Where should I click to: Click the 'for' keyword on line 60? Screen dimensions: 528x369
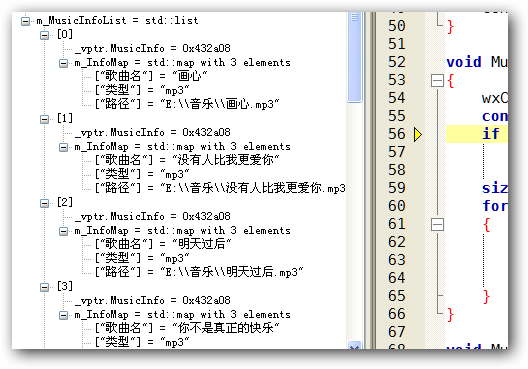[495, 206]
